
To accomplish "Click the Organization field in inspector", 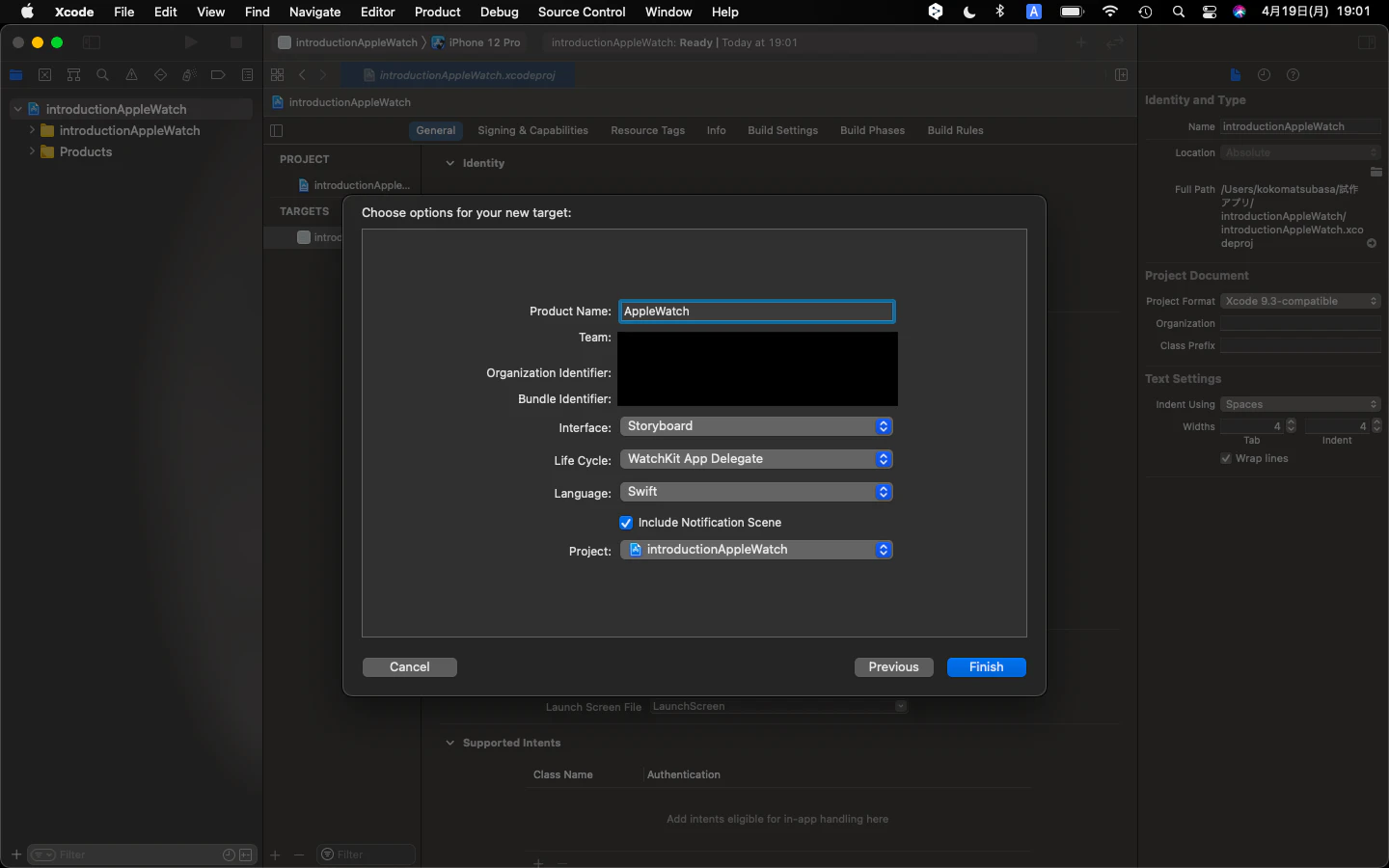I will click(x=1300, y=323).
